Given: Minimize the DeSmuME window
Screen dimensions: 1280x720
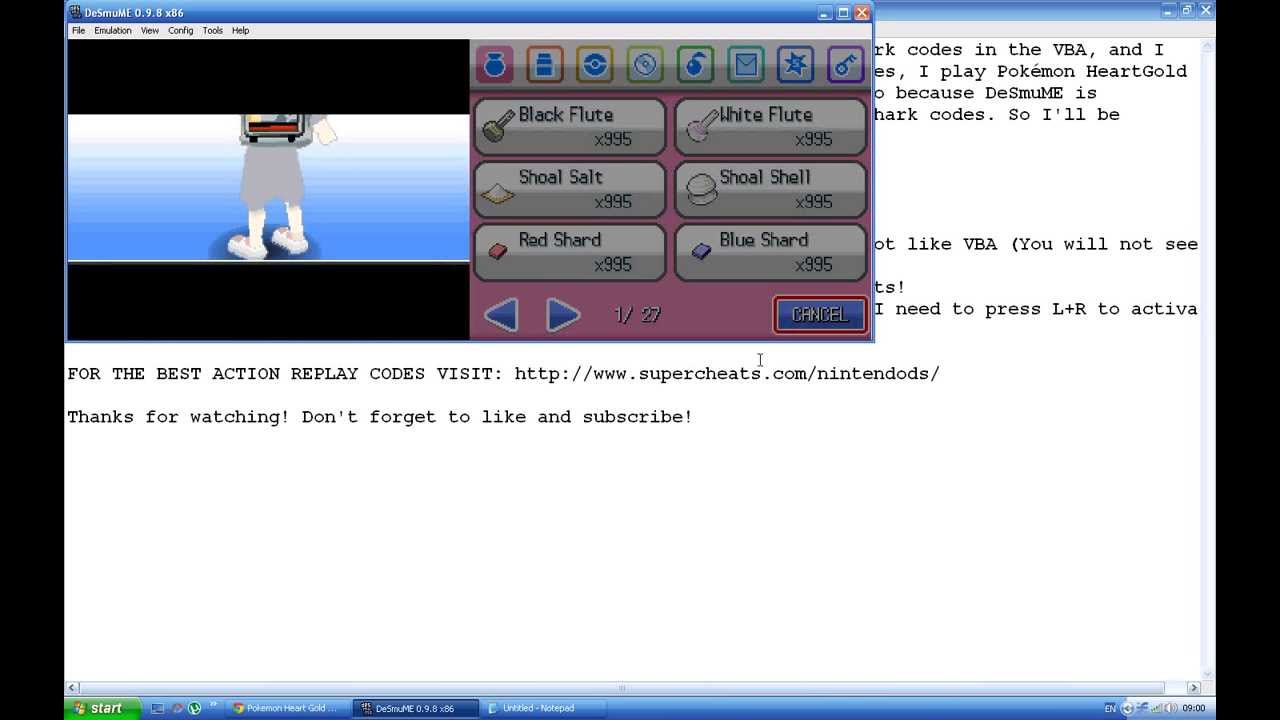Looking at the screenshot, I should point(825,13).
